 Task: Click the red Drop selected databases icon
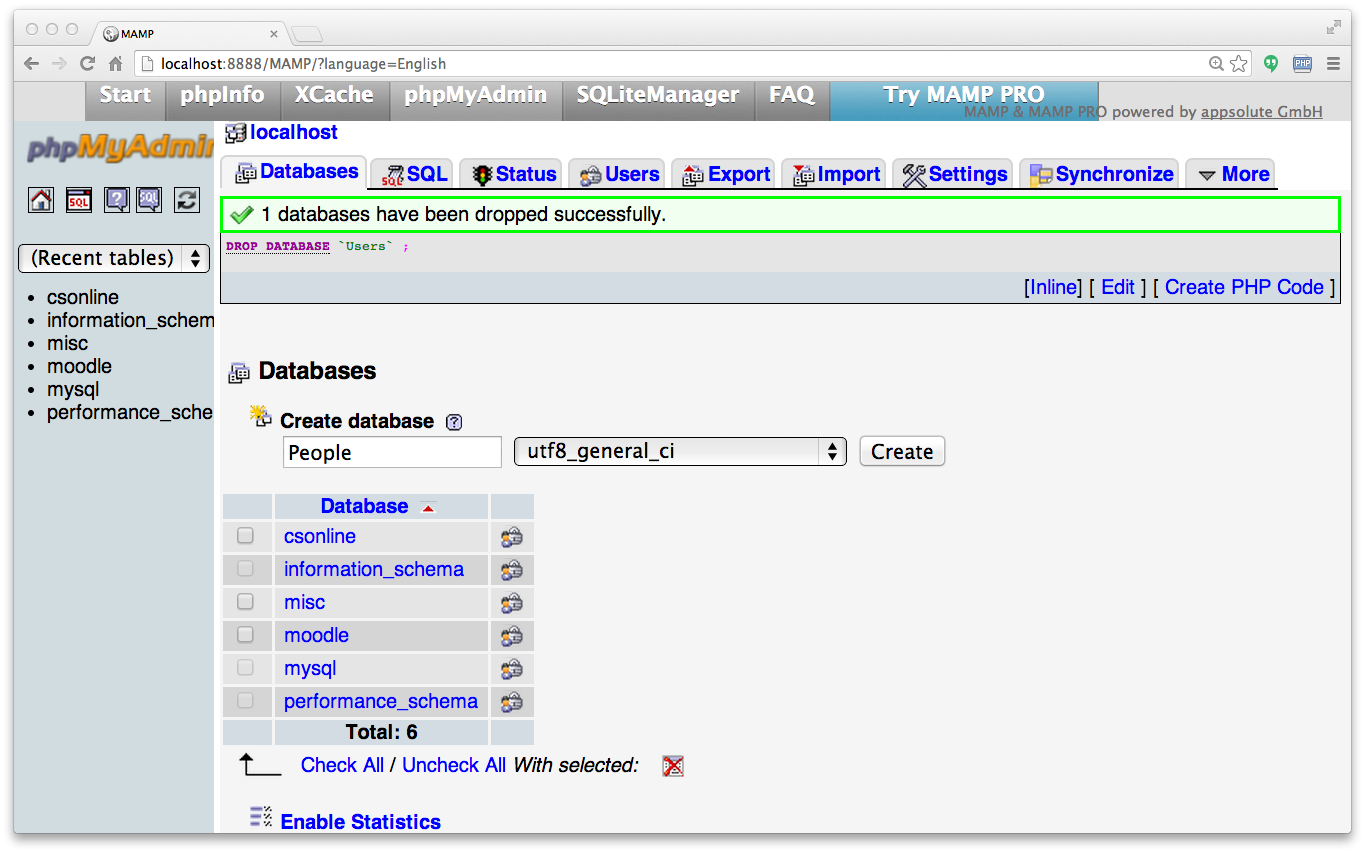click(x=673, y=766)
